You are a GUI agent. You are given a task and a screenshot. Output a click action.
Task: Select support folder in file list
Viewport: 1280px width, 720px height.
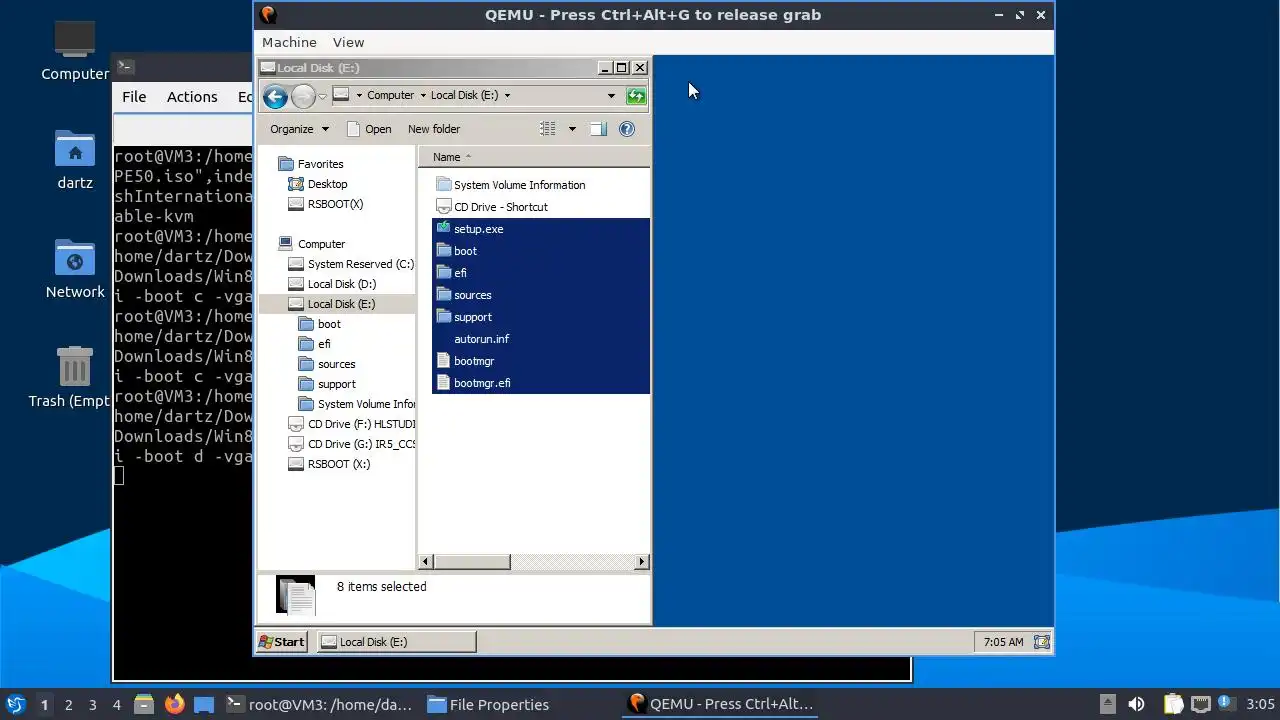(x=472, y=317)
